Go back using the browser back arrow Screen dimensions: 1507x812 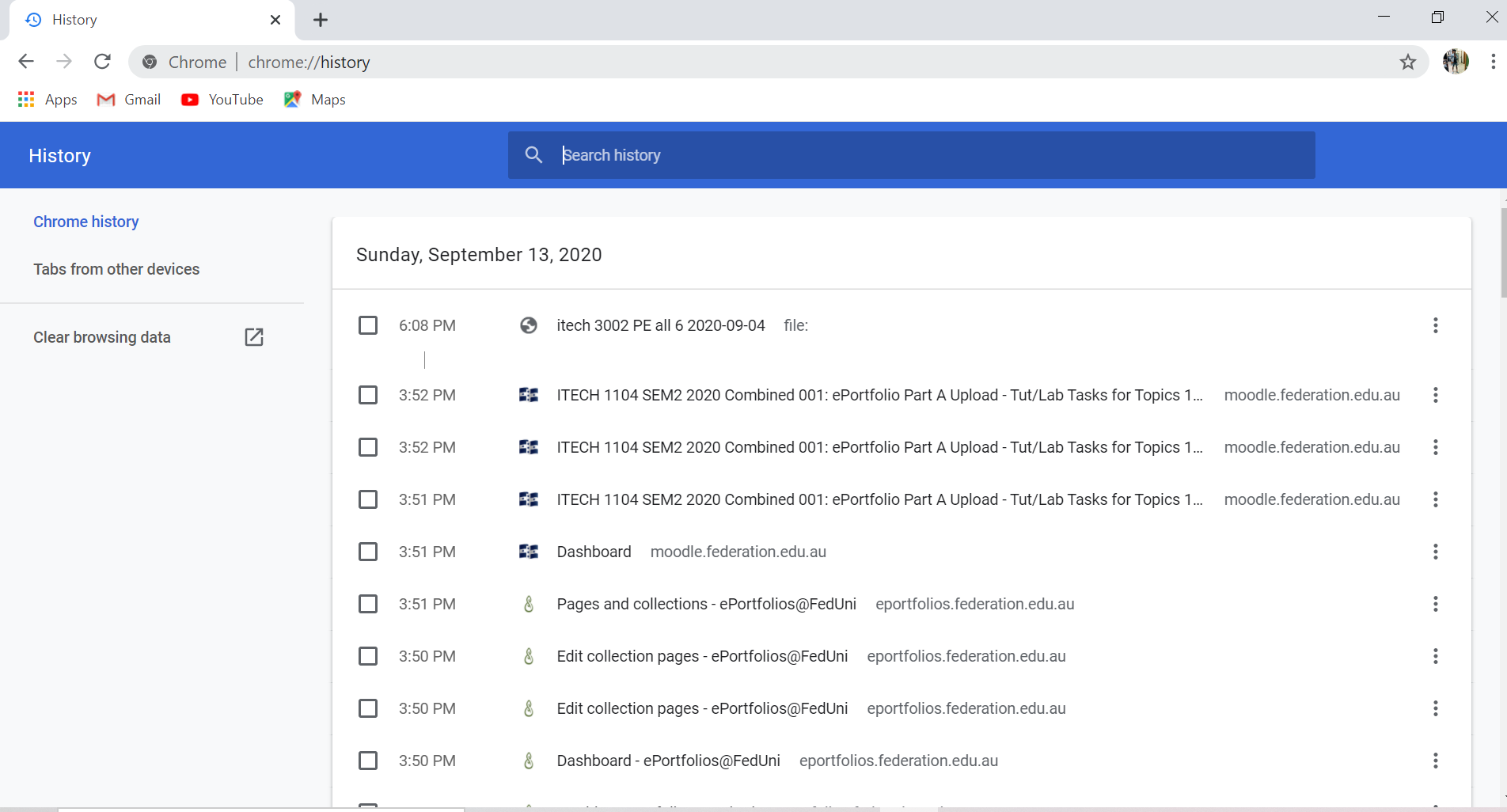tap(26, 62)
